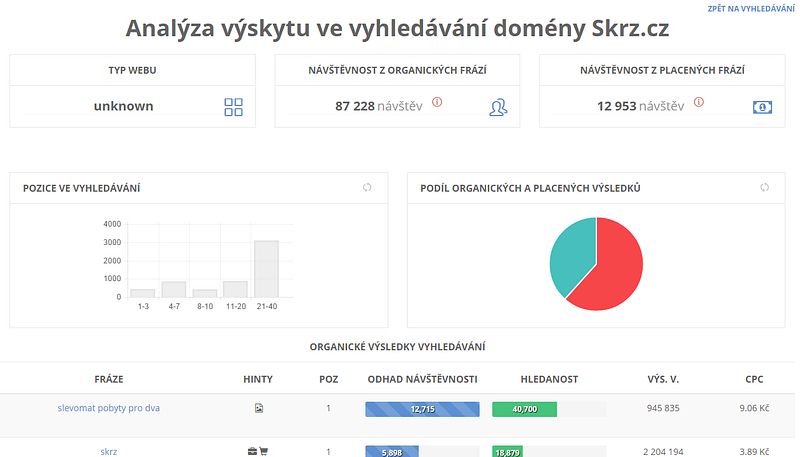This screenshot has height=457, width=800.
Task: Click the green 40,700 search volume bar
Action: [524, 409]
